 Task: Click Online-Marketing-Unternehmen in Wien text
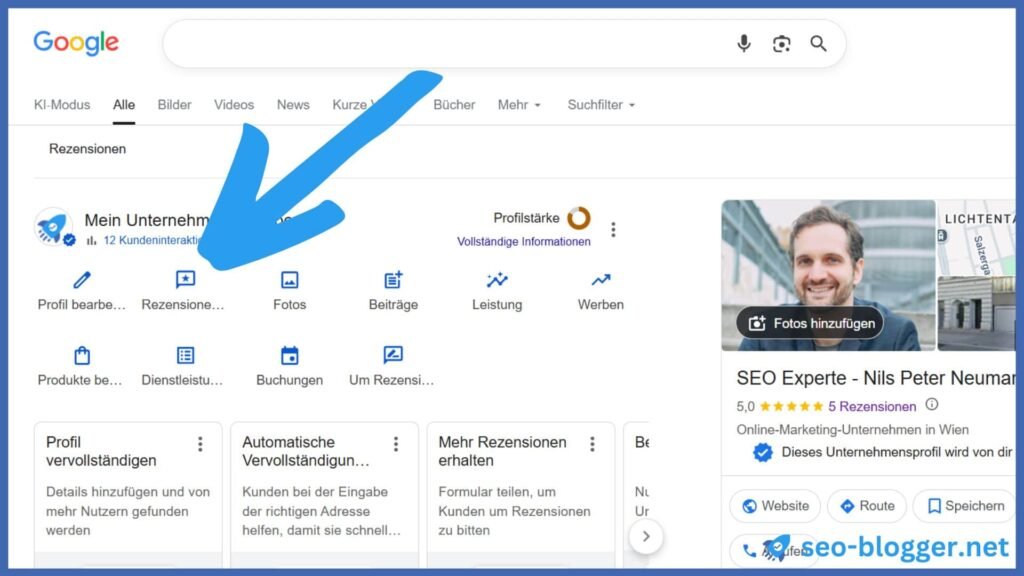[852, 430]
